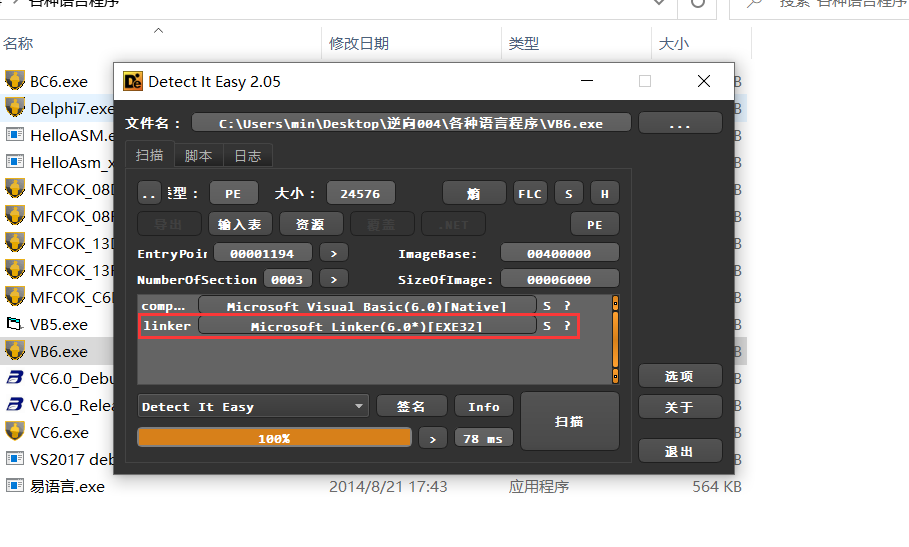
Task: Minimize the Detect It Easy window
Action: pyautogui.click(x=587, y=81)
